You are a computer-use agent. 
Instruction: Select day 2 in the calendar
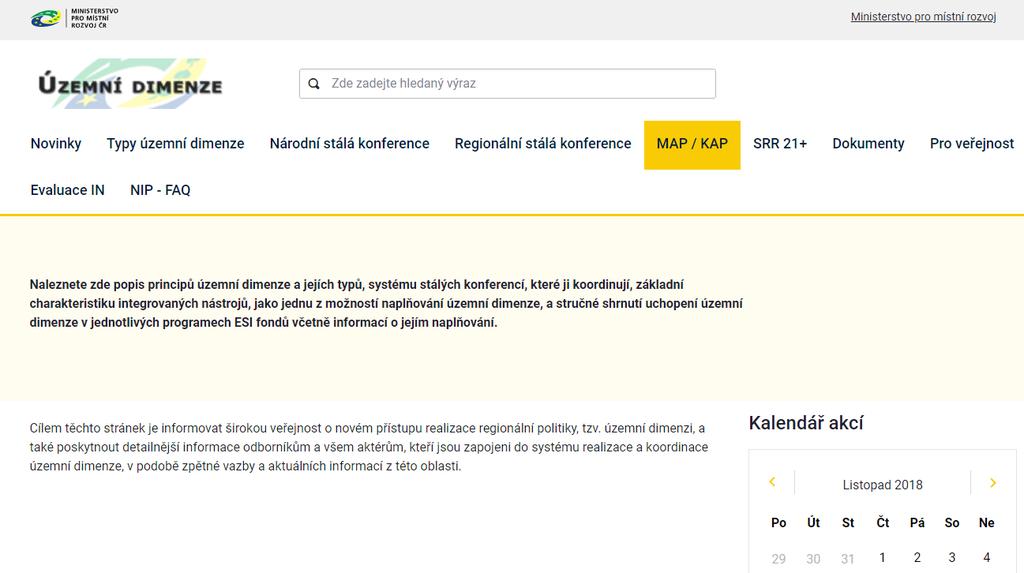[917, 557]
